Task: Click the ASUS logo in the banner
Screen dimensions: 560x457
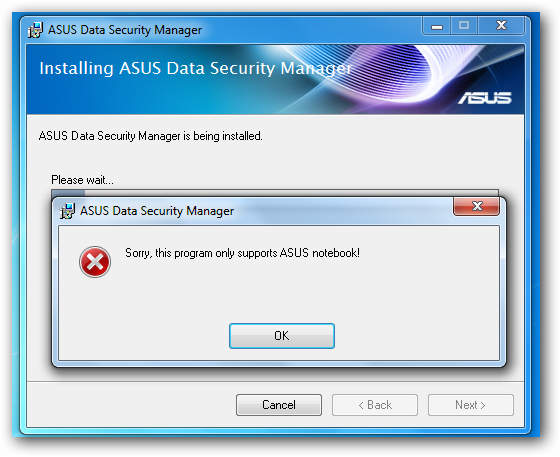Action: [485, 98]
